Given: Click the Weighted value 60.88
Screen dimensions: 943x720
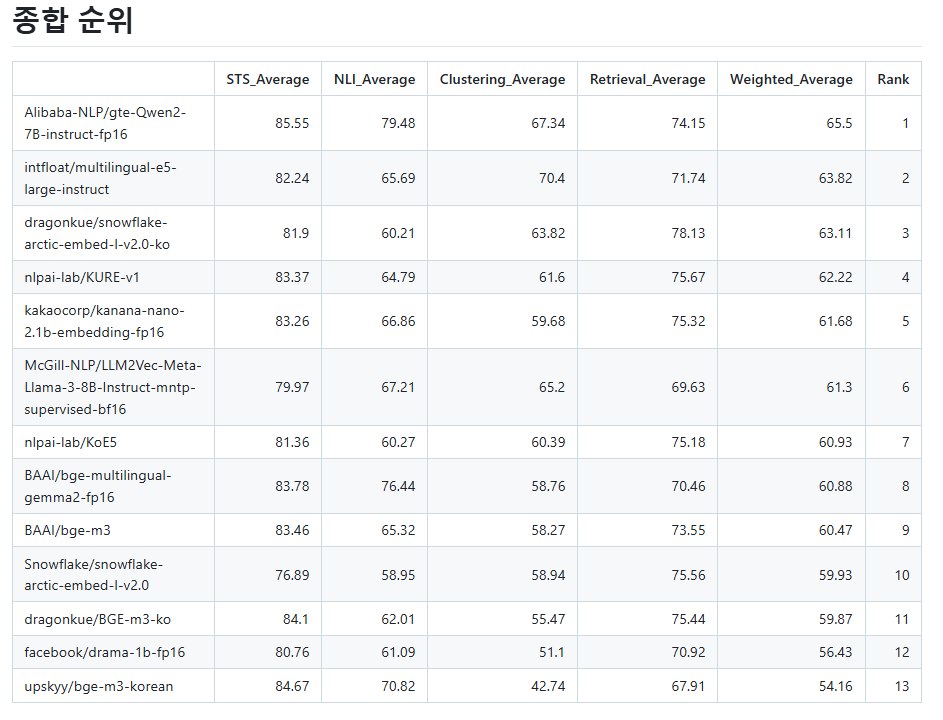Looking at the screenshot, I should click(835, 486).
